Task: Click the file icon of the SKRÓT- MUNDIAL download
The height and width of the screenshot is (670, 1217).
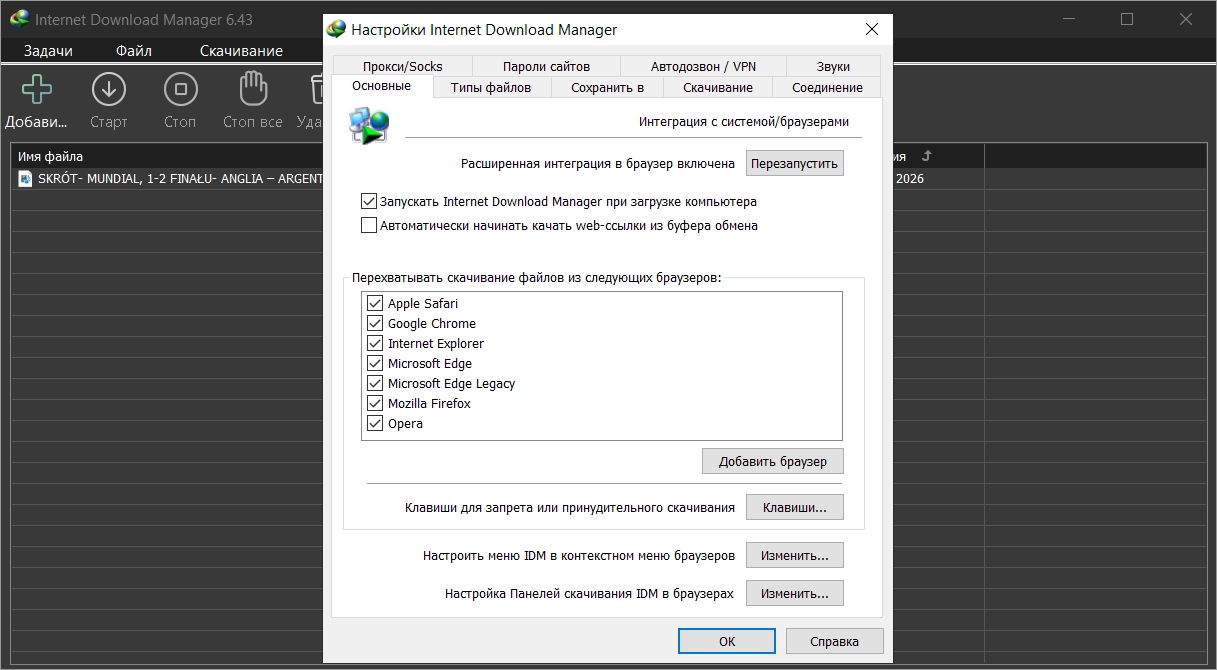Action: (x=25, y=179)
